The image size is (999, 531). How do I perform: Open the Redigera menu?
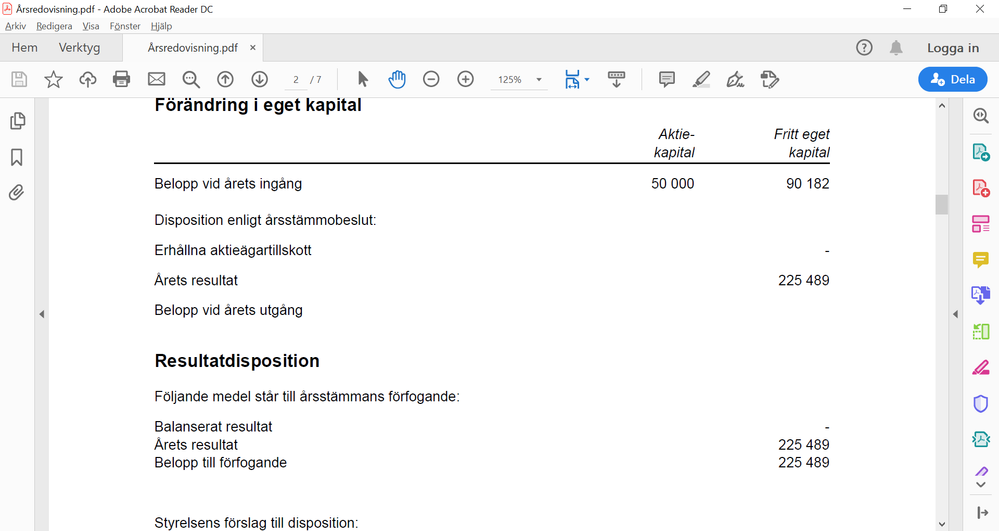pyautogui.click(x=54, y=26)
